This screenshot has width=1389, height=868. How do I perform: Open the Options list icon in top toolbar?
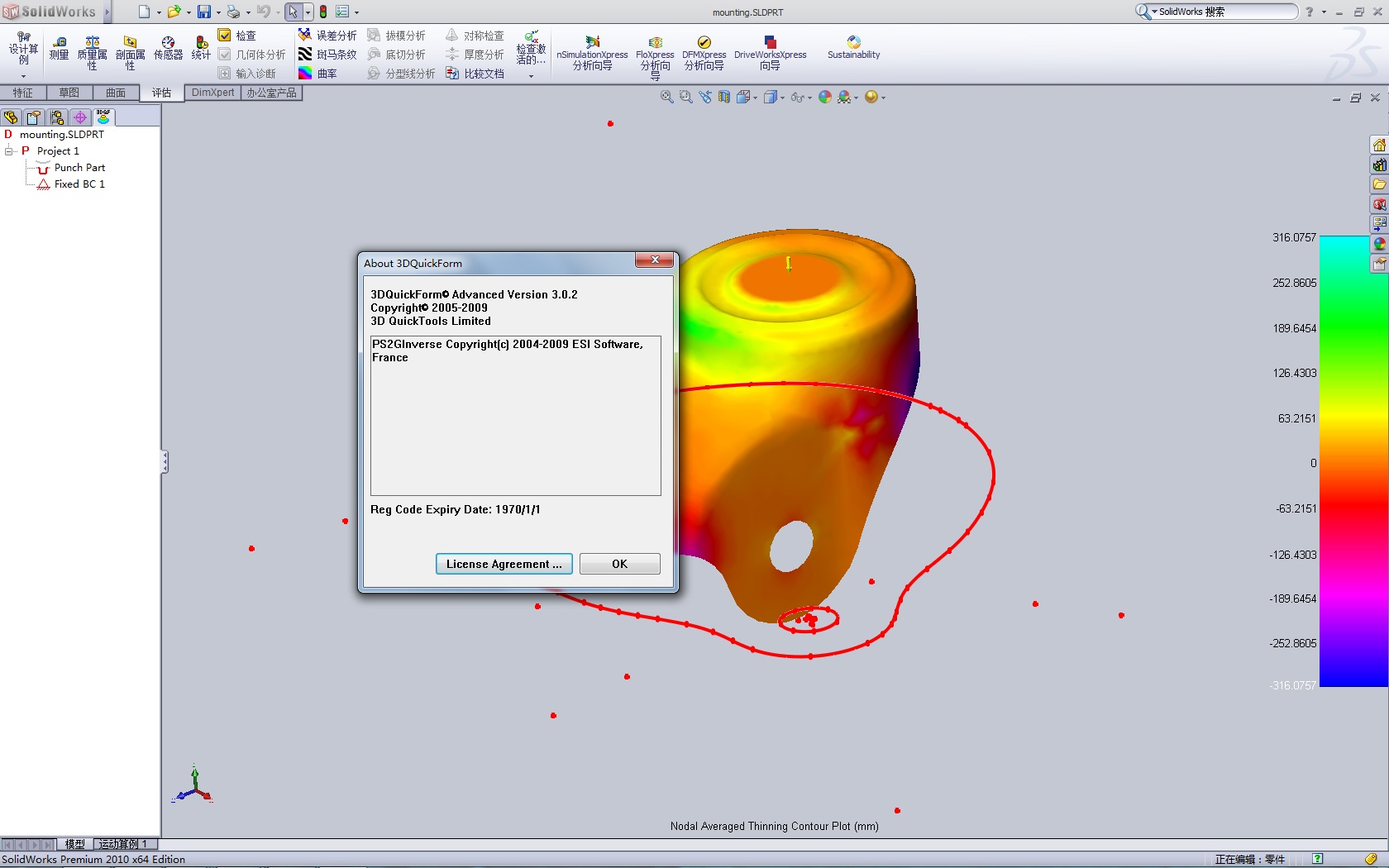(342, 12)
